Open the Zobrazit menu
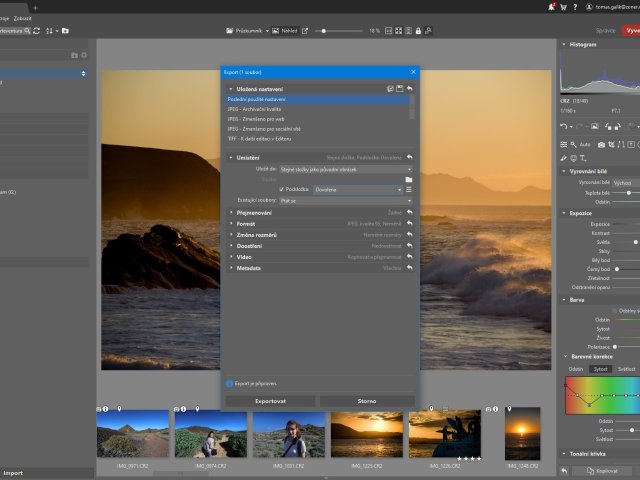The image size is (640, 480). (22, 18)
